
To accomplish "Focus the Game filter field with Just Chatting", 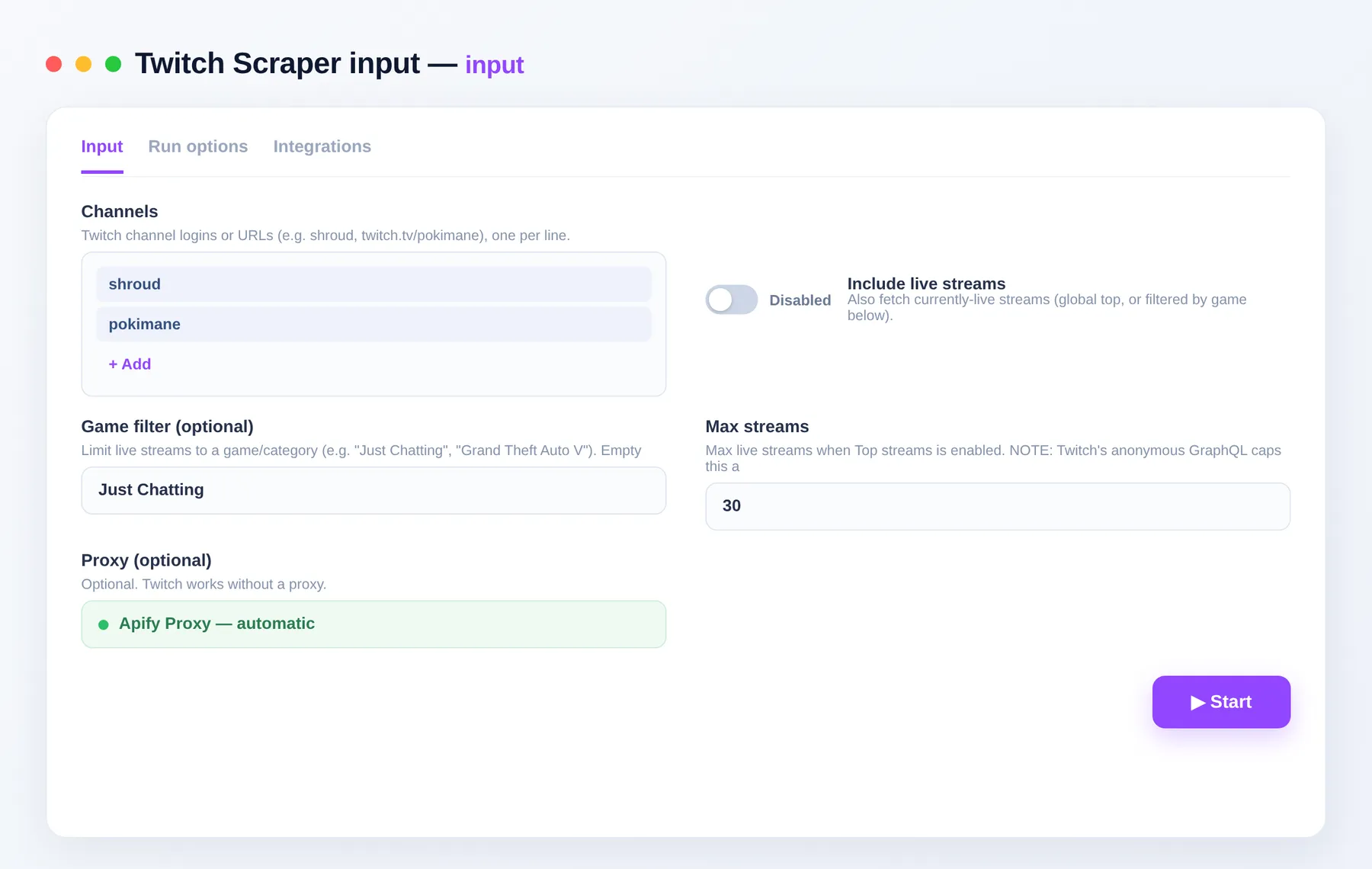I will 373,490.
